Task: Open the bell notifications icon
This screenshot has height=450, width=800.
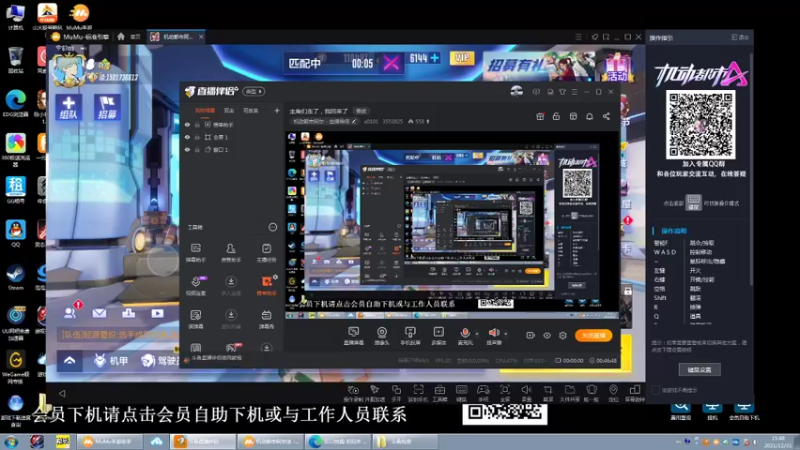Action: pos(589,116)
